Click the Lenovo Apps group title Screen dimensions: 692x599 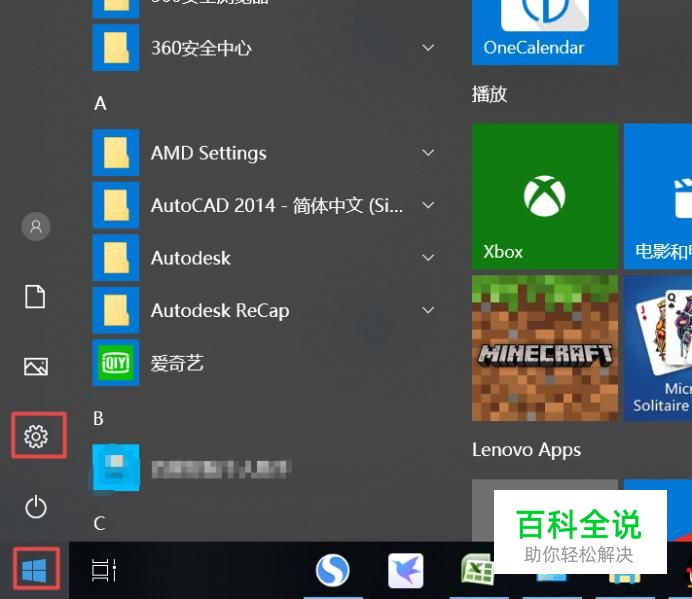(x=527, y=450)
